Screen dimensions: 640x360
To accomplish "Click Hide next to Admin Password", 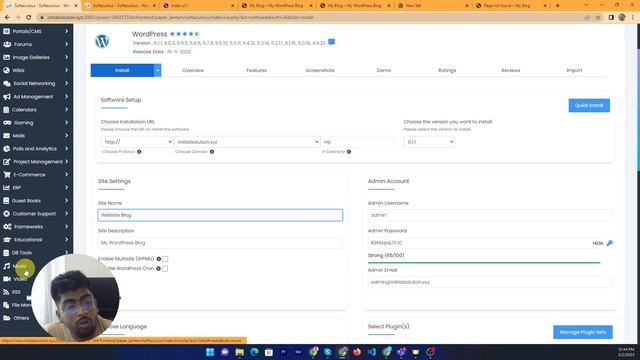I will point(598,243).
